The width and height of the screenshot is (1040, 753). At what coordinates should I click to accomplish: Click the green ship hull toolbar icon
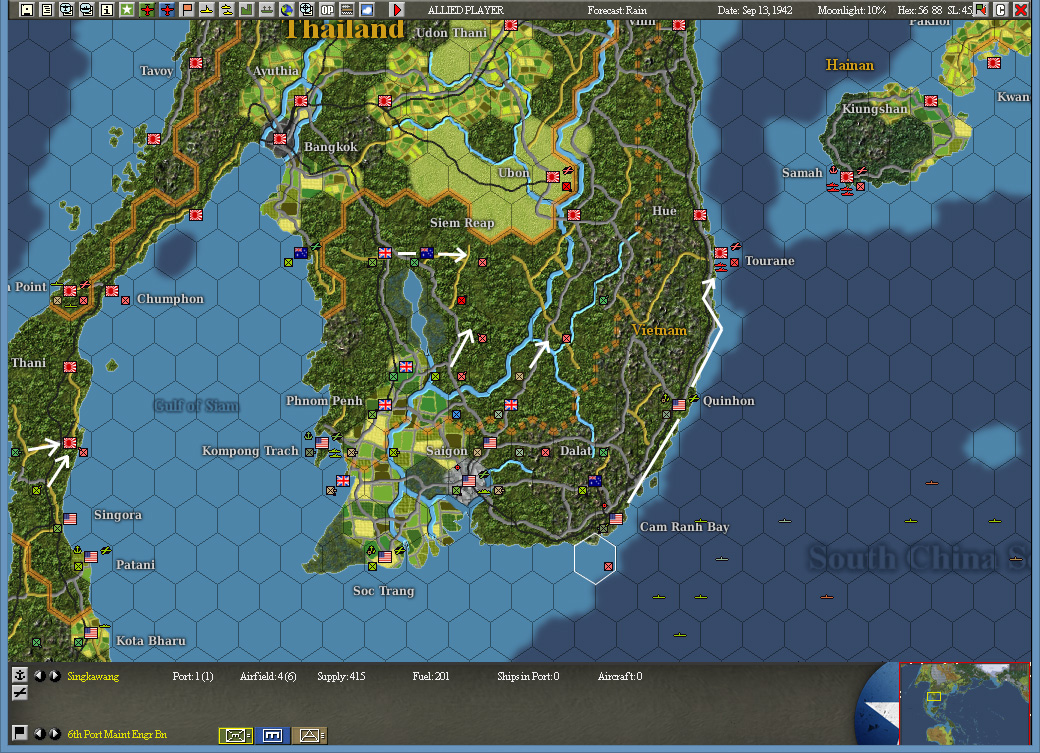pos(267,9)
